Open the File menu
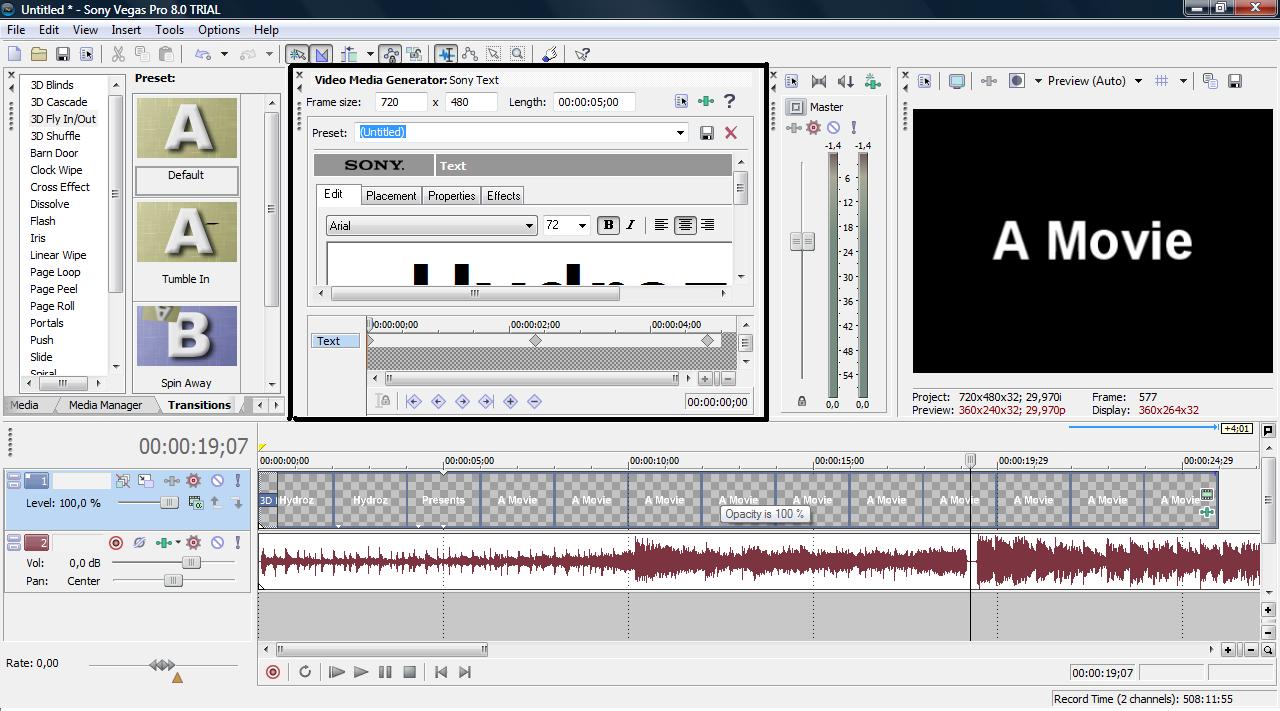The height and width of the screenshot is (711, 1280). click(16, 30)
